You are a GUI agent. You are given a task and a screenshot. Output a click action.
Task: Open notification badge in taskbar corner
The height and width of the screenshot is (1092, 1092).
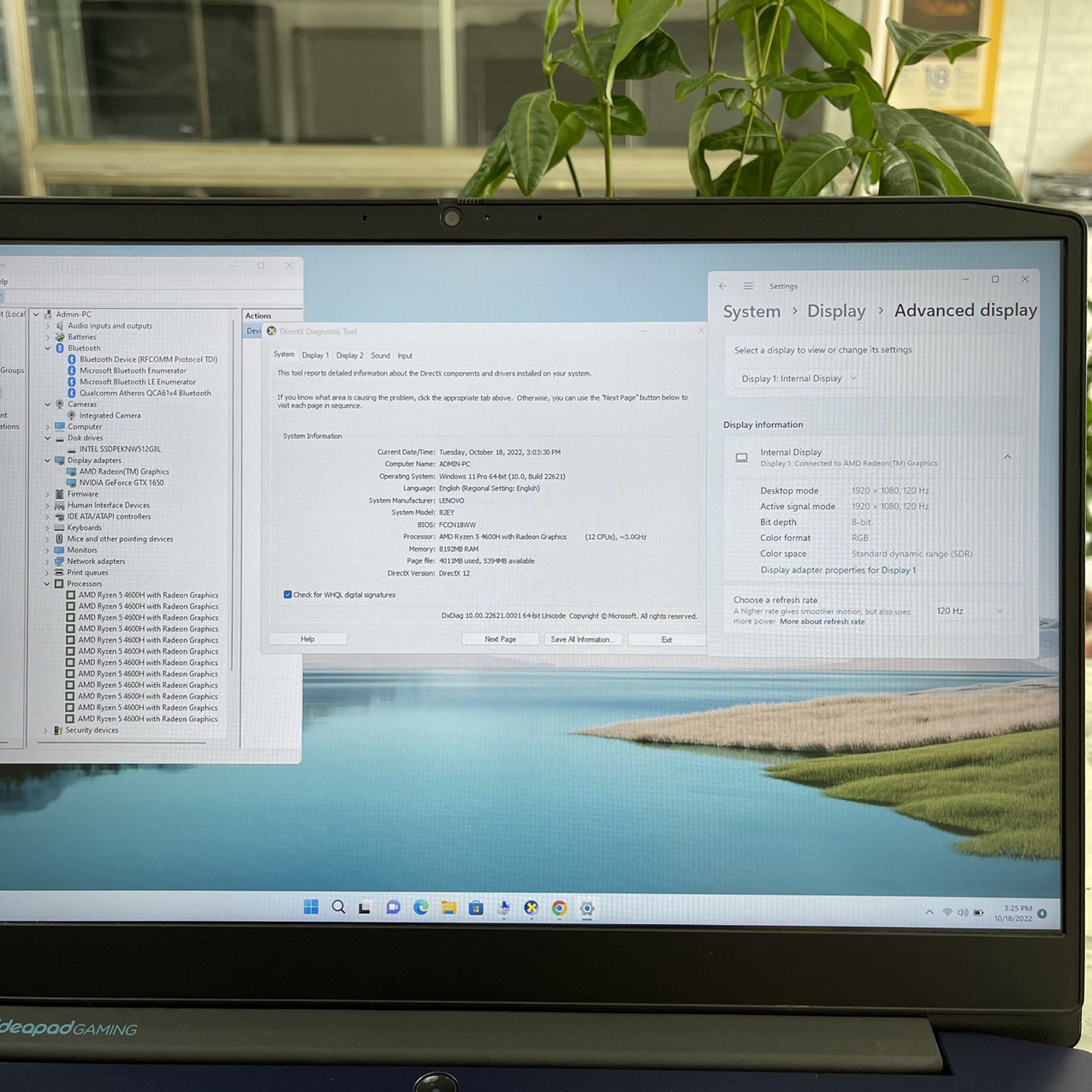1042,914
